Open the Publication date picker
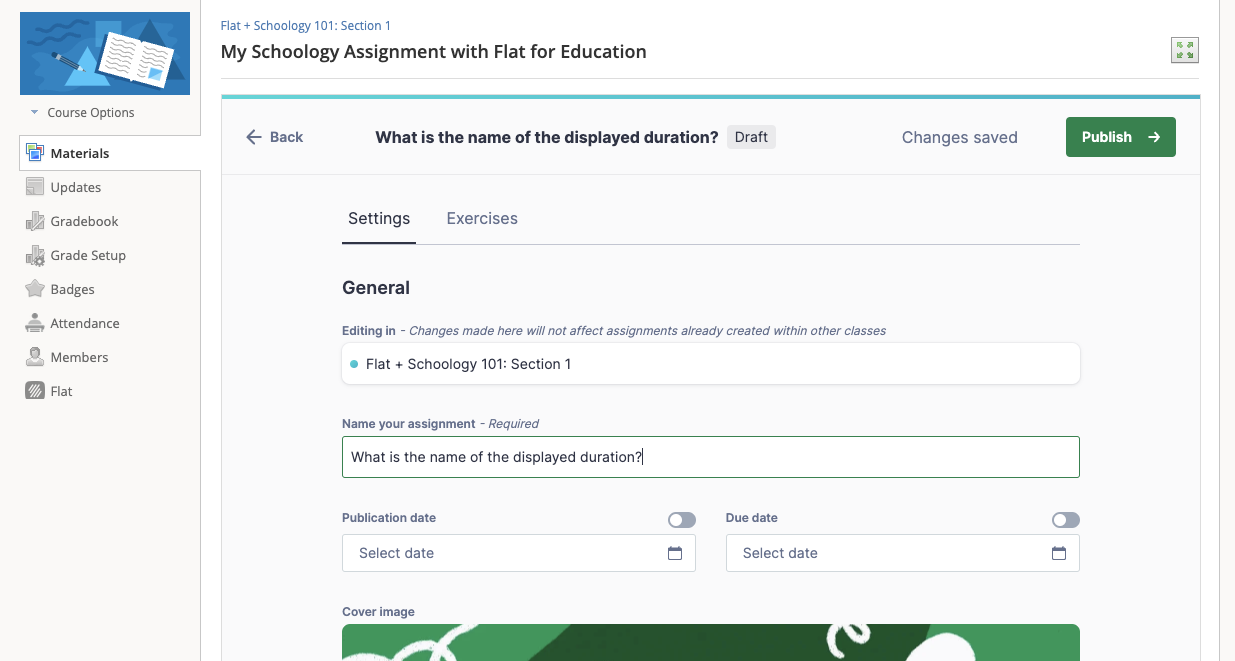The width and height of the screenshot is (1235, 661). tap(675, 551)
